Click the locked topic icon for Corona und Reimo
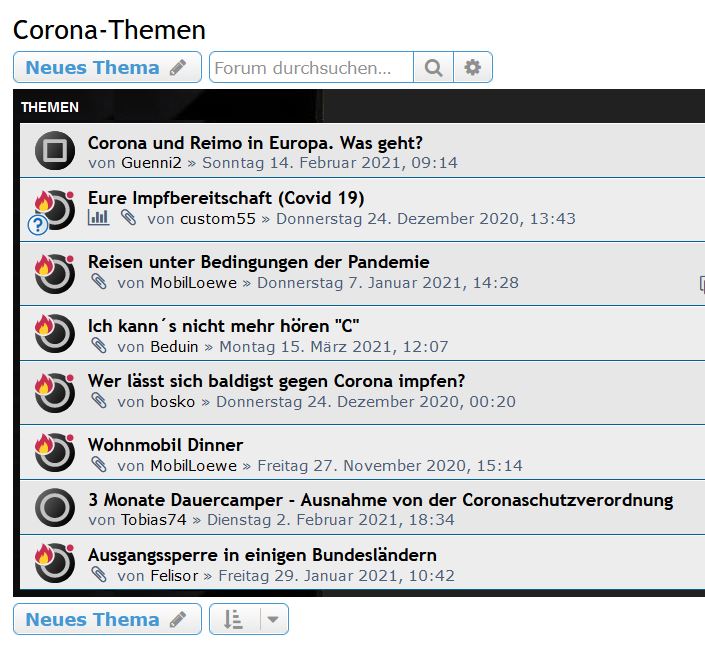Screen dimensions: 705x645 pos(55,150)
